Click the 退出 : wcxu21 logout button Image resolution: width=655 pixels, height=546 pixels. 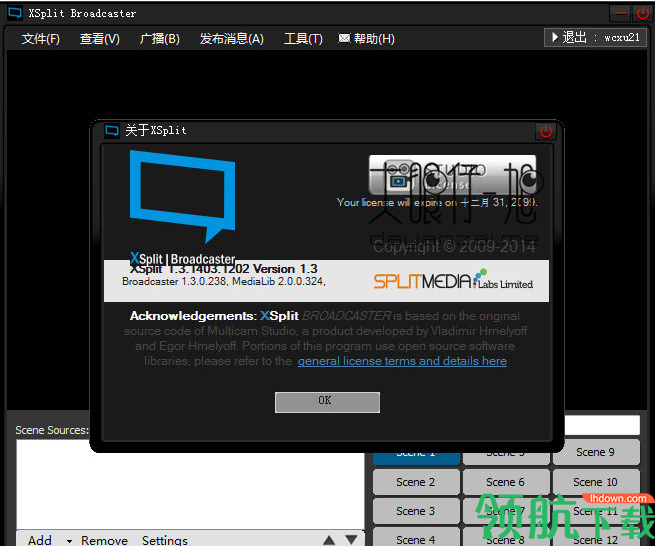coord(595,38)
